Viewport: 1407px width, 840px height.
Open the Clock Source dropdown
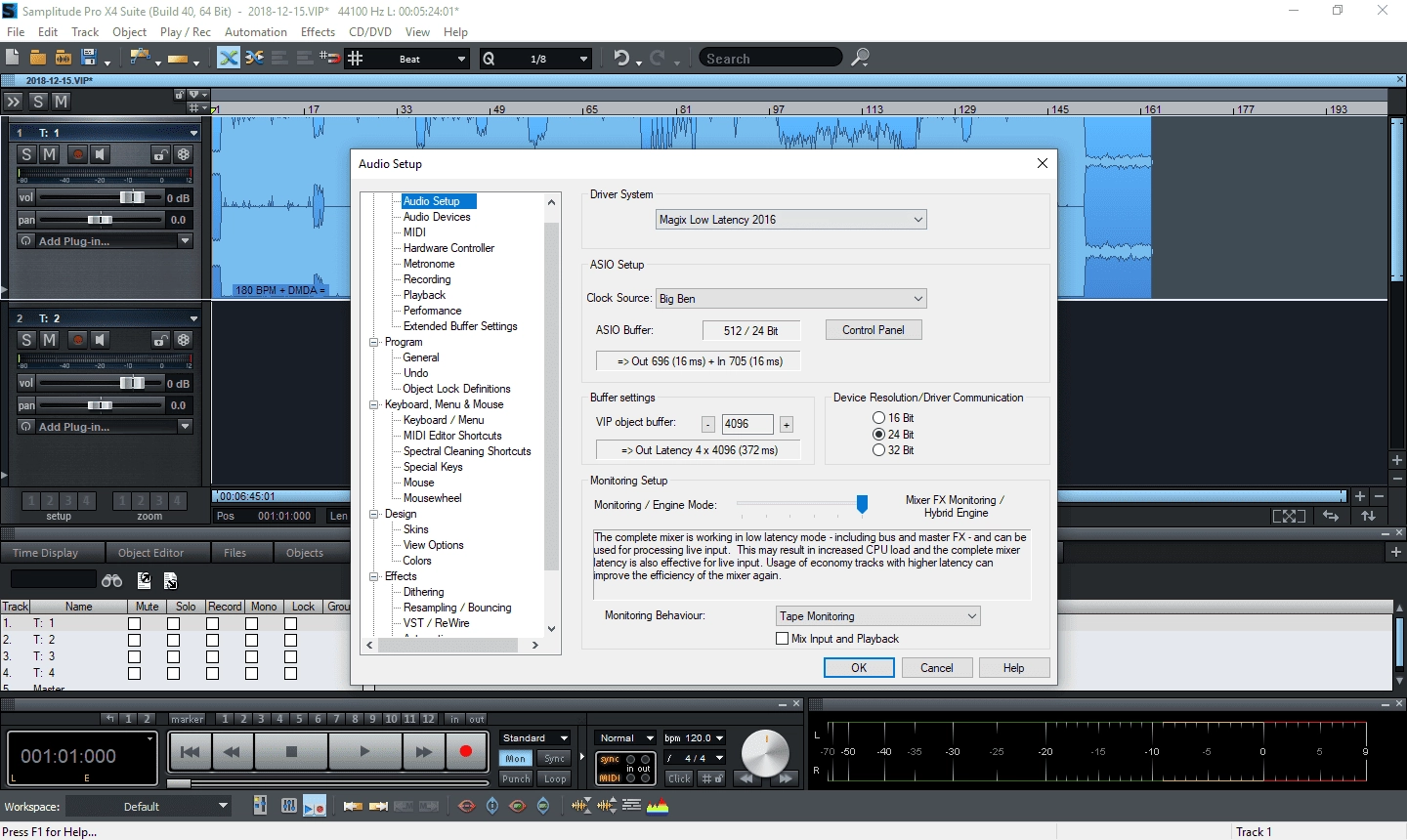point(790,299)
